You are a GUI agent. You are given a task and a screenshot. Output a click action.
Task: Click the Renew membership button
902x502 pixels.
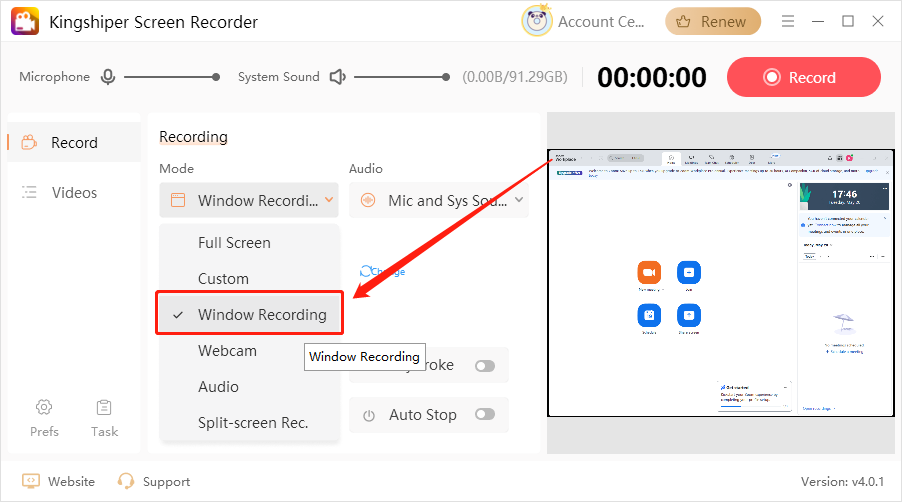point(713,21)
